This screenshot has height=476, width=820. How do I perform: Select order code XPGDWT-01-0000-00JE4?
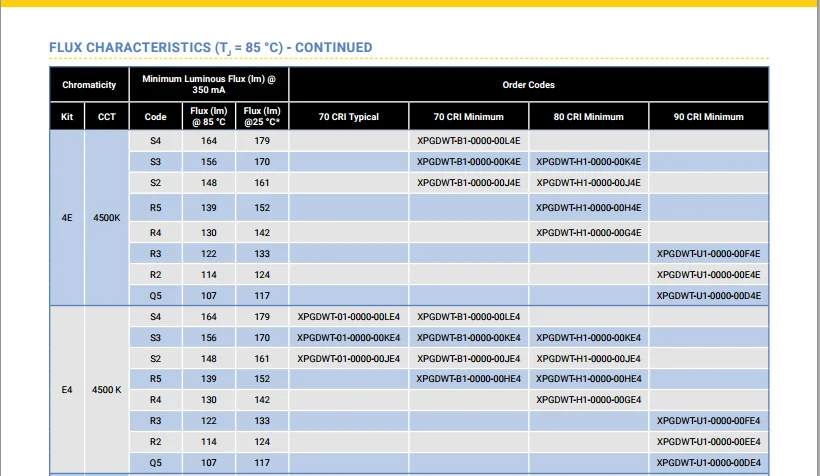pyautogui.click(x=348, y=358)
